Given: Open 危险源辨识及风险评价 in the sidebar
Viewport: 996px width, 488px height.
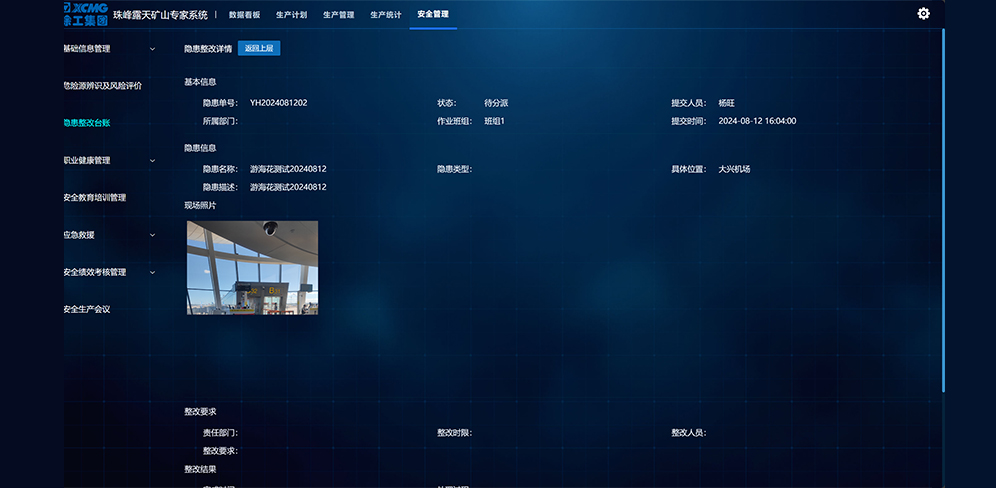Looking at the screenshot, I should pos(103,86).
